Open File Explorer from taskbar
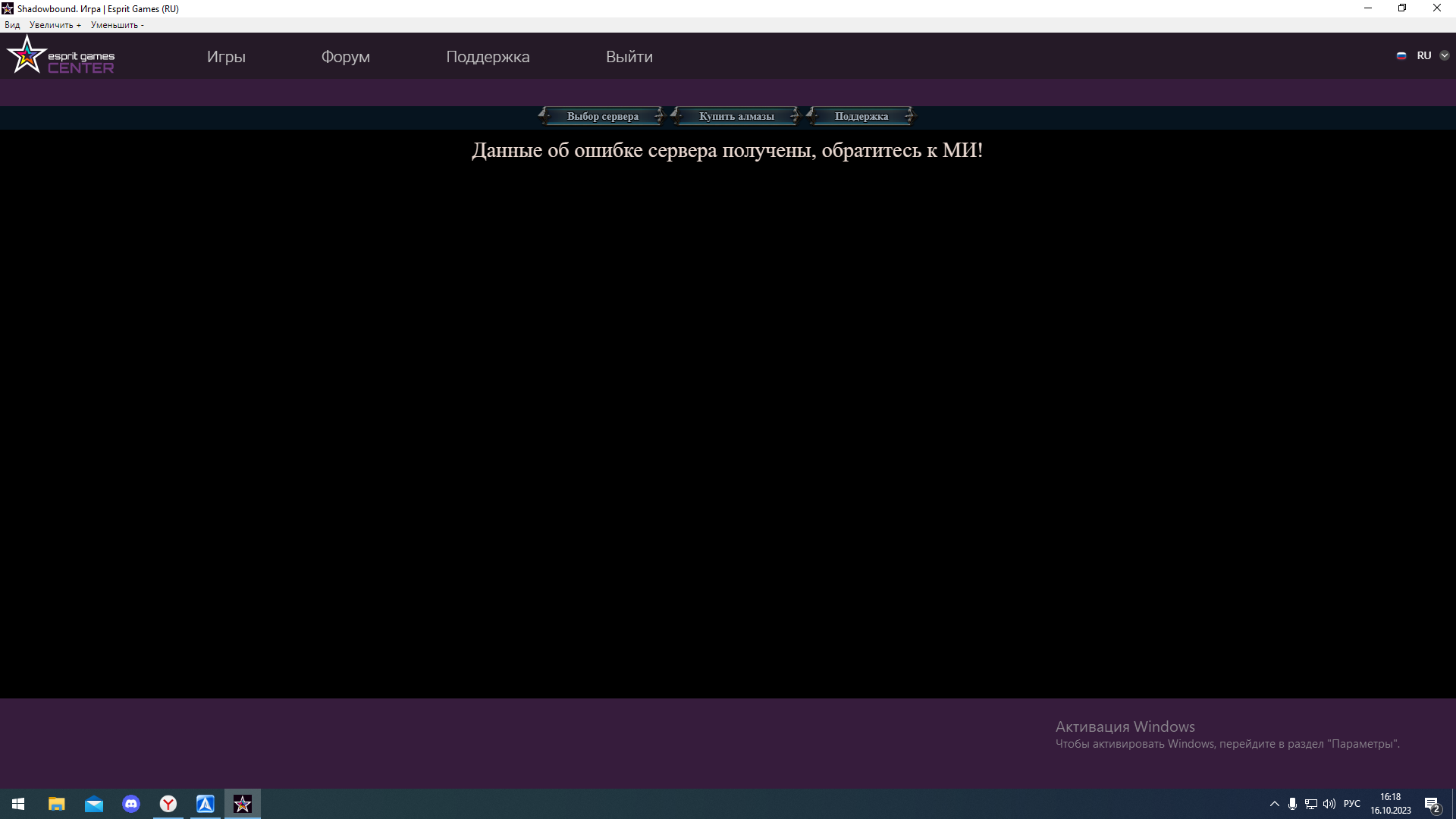Image resolution: width=1456 pixels, height=819 pixels. coord(57,804)
